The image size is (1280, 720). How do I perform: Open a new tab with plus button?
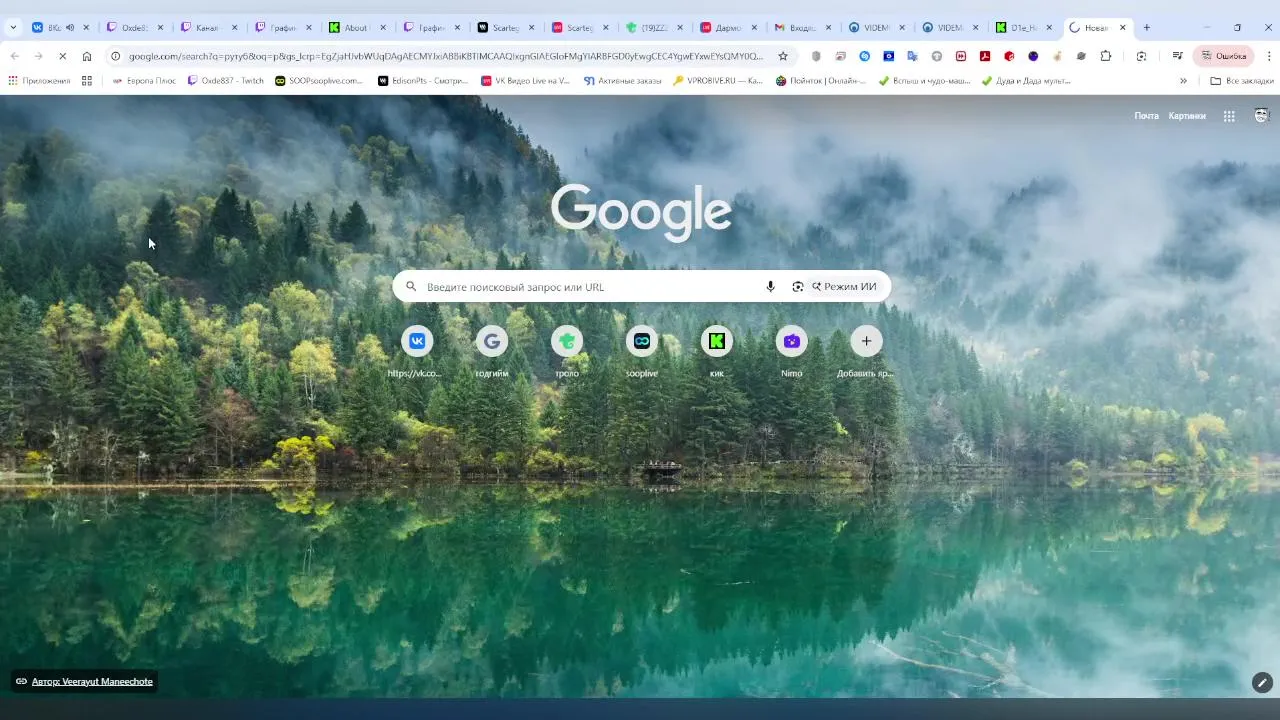[x=1147, y=28]
